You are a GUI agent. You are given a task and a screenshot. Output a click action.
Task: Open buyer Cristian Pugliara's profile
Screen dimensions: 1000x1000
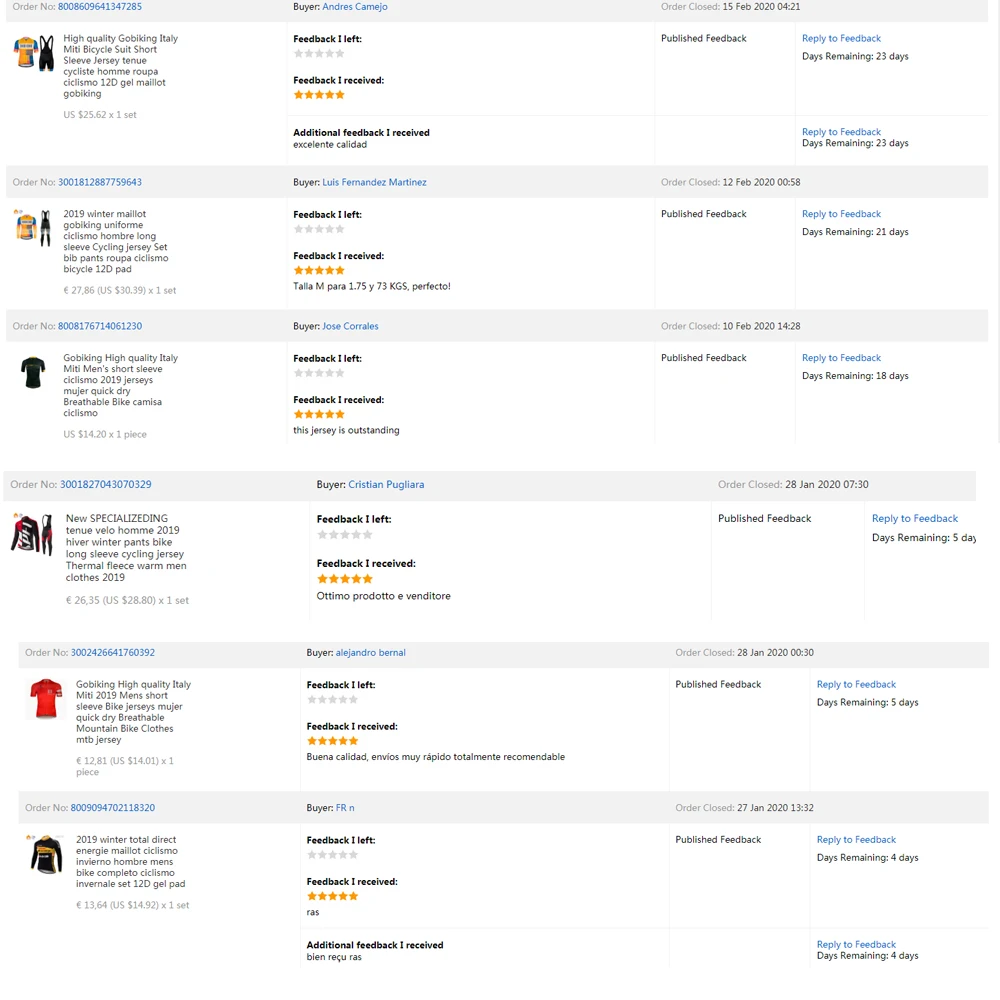click(x=386, y=485)
